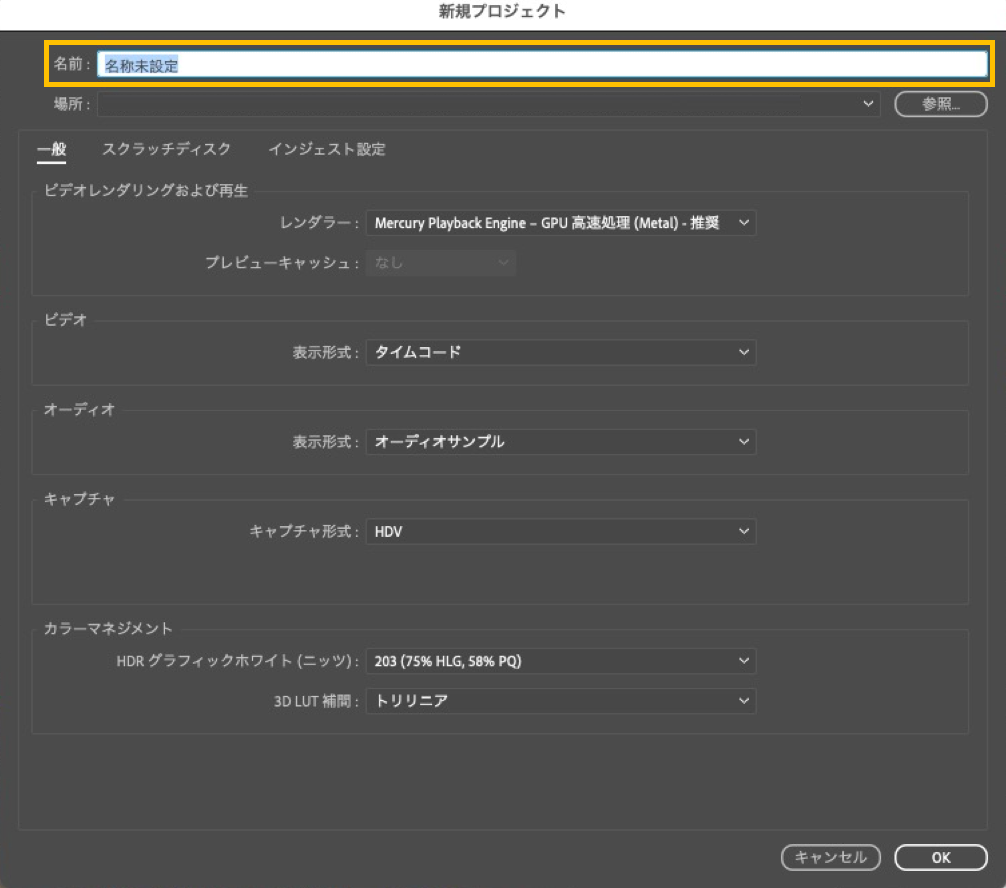Switch to the スクラッチディスク tab
This screenshot has width=1006, height=888.
[166, 149]
